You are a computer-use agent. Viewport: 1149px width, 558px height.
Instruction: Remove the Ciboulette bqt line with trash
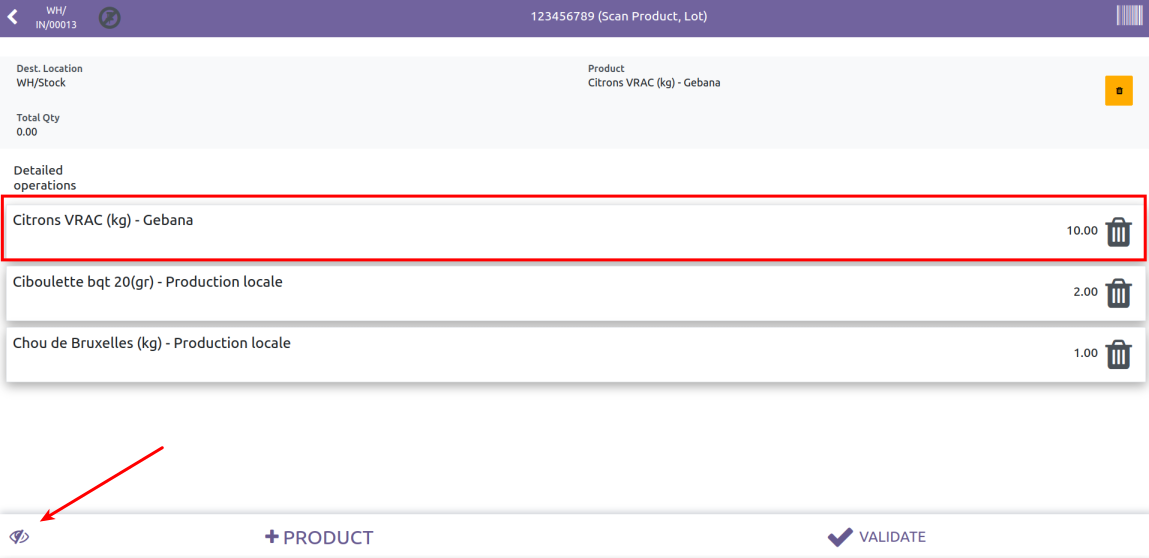pyautogui.click(x=1118, y=293)
